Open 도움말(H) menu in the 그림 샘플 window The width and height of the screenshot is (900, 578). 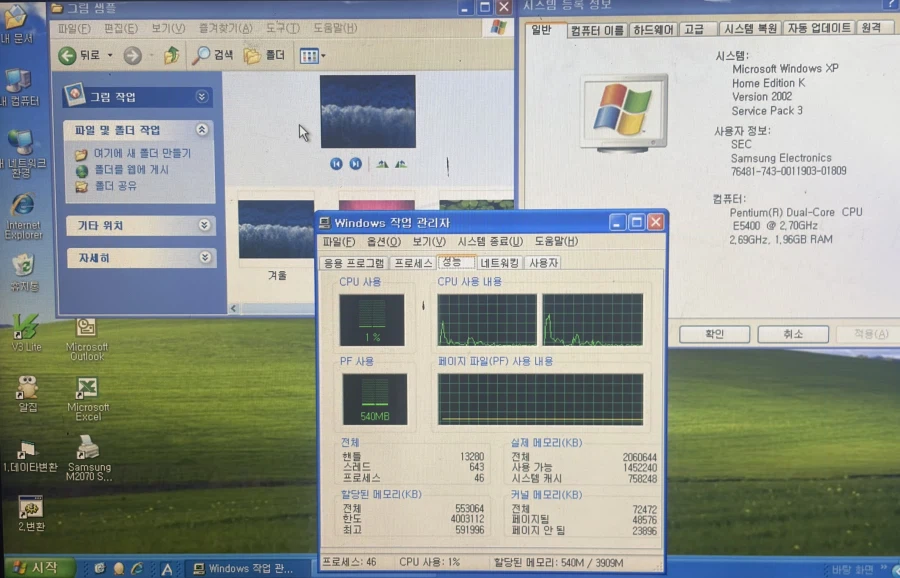click(x=335, y=28)
